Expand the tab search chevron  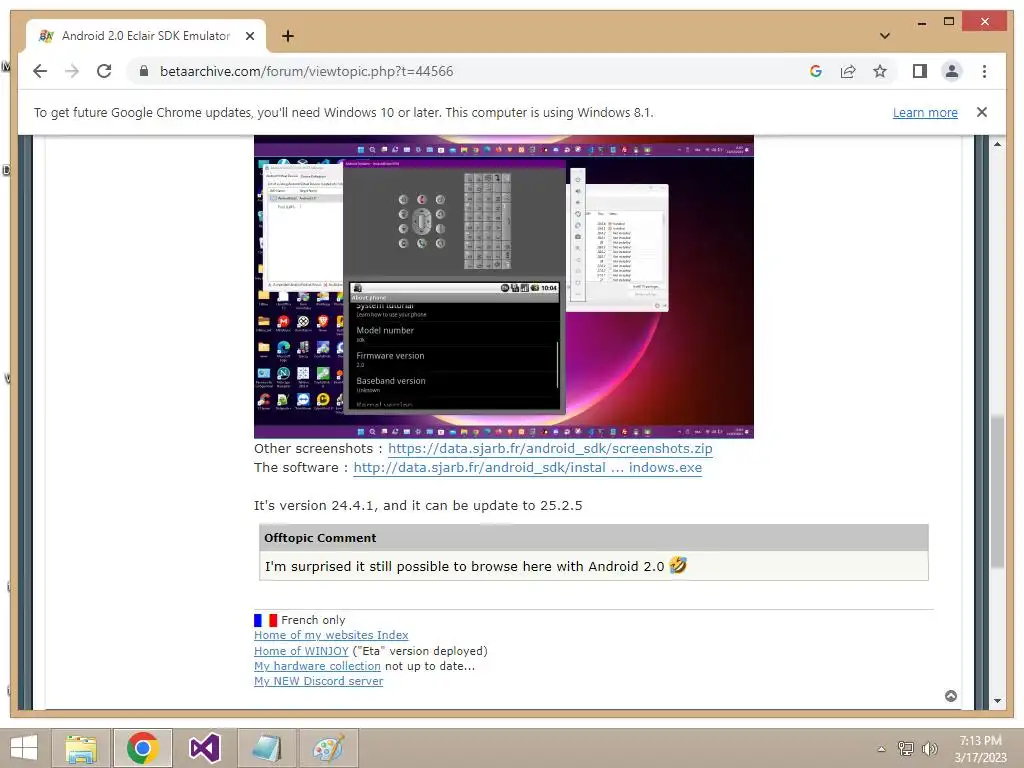pyautogui.click(x=884, y=36)
